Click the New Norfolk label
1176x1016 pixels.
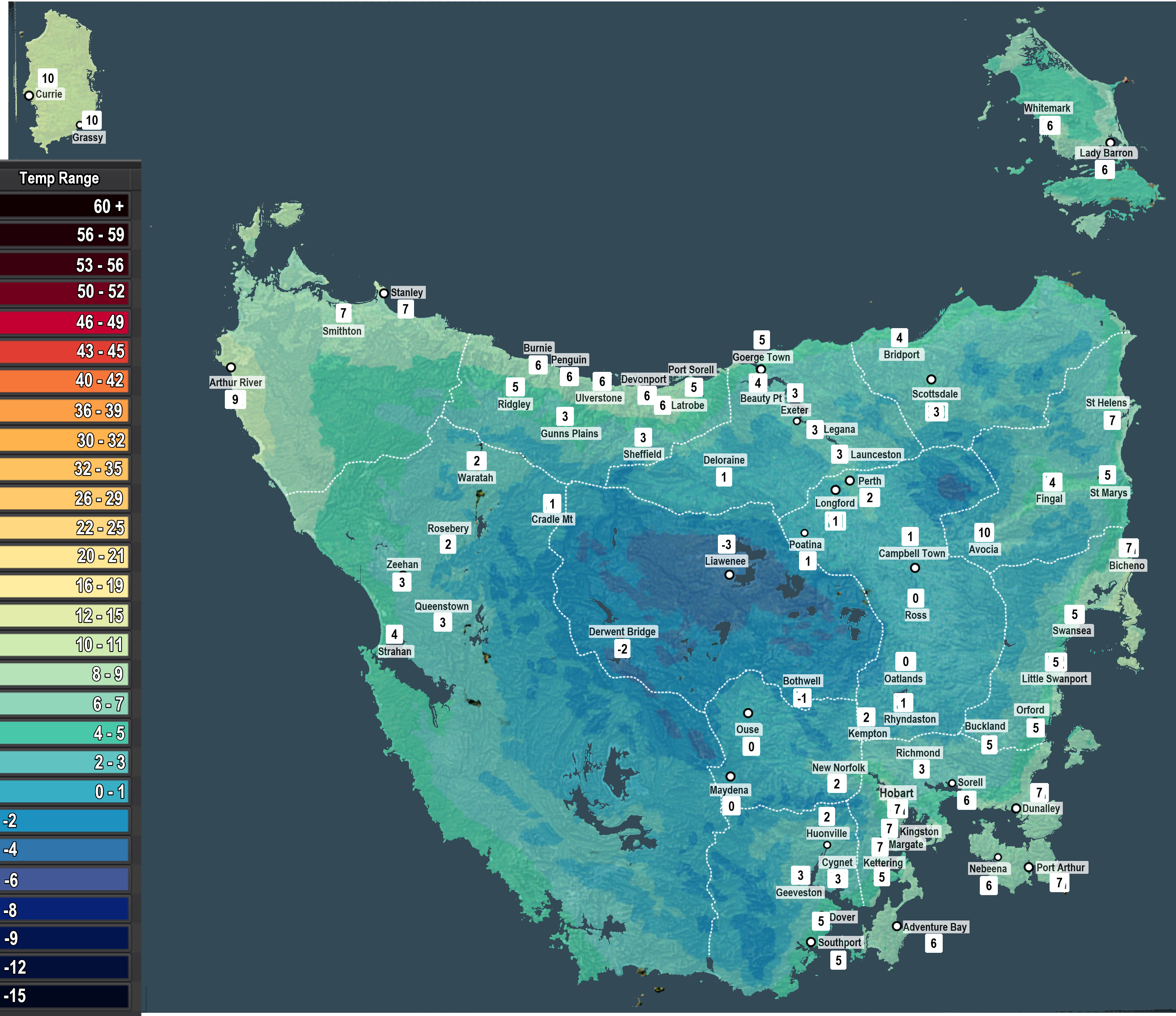tap(838, 767)
